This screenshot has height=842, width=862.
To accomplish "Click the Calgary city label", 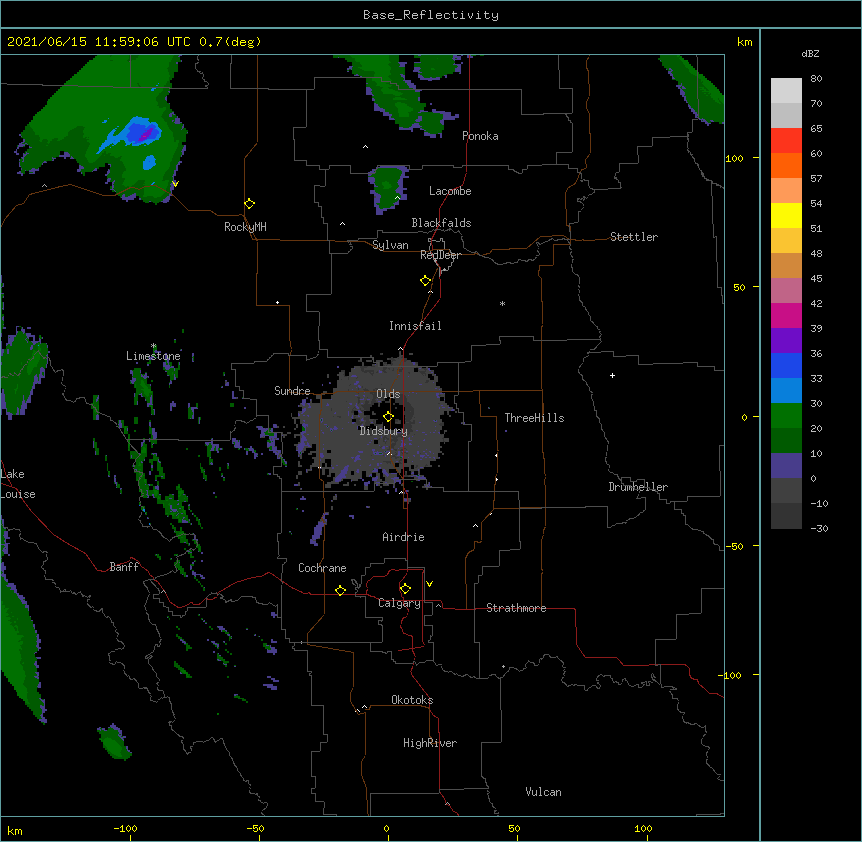I will 399,603.
